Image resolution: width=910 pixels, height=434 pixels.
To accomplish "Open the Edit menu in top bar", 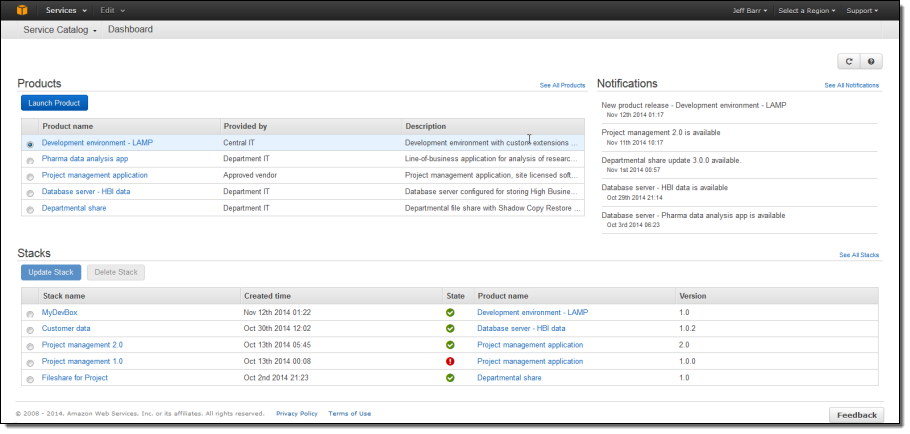I will click(x=112, y=10).
